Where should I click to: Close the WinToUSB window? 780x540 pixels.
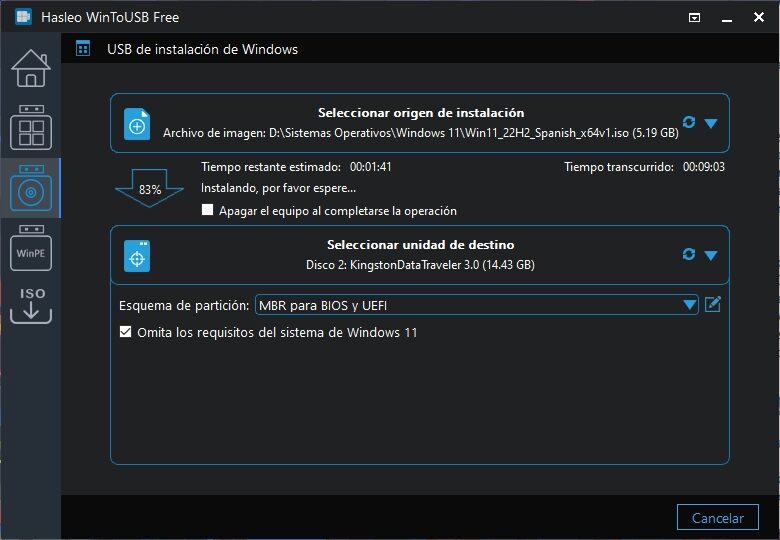(759, 17)
